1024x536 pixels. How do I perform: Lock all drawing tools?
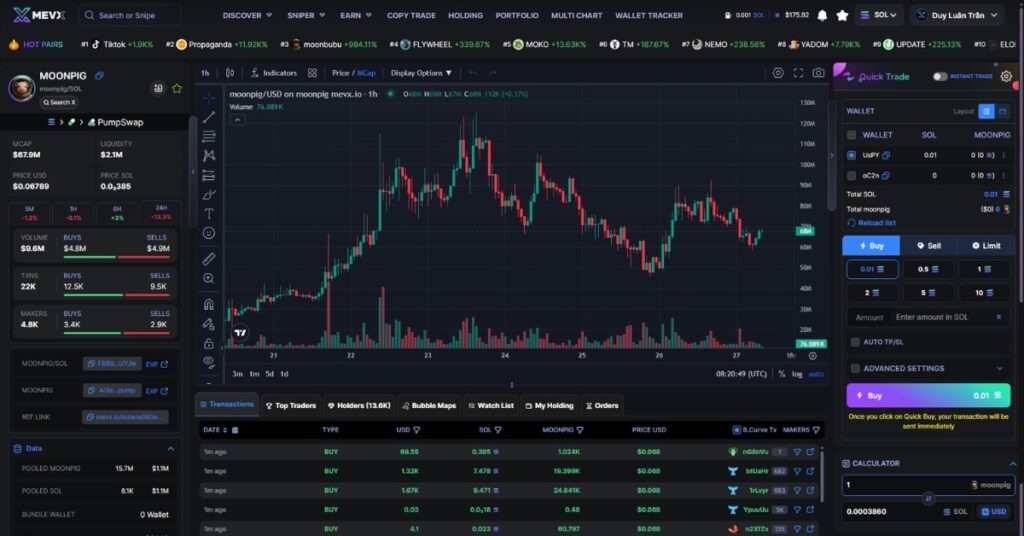209,343
